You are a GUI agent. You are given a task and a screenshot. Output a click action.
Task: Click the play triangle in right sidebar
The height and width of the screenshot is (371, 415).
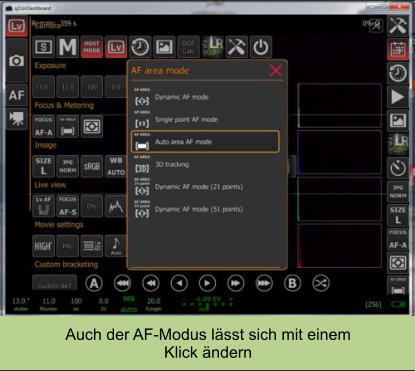pos(398,97)
